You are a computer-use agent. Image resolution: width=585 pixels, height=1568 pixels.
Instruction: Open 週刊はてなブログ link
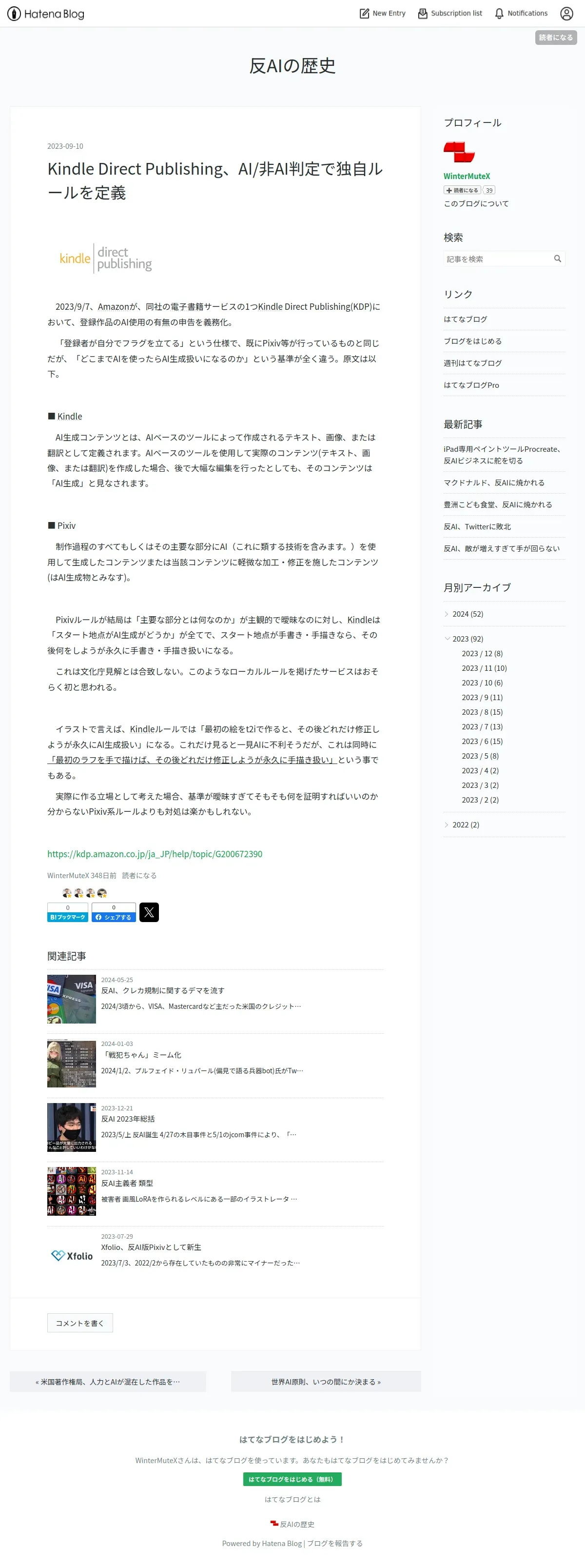[x=472, y=363]
